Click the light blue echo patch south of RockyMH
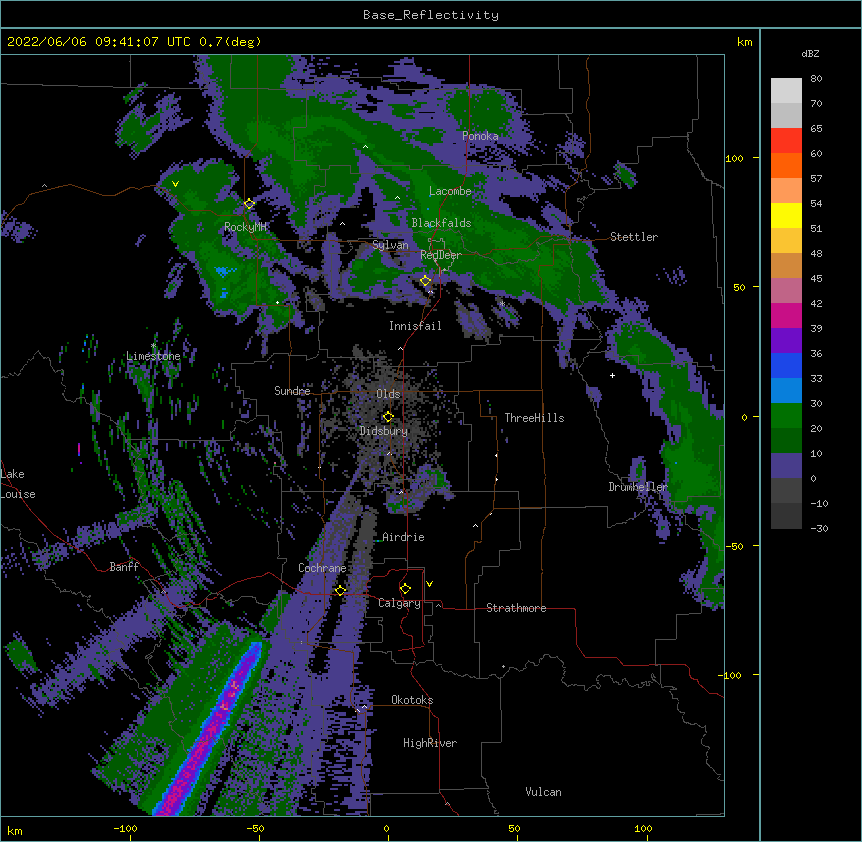This screenshot has width=862, height=842. click(x=224, y=272)
